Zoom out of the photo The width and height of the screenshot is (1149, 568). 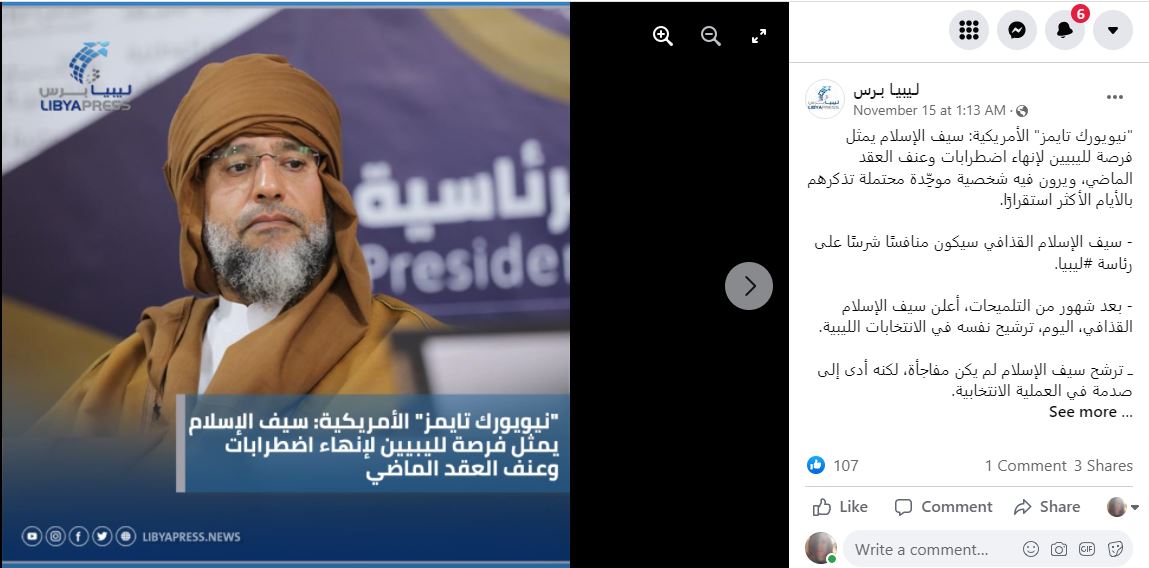[711, 36]
